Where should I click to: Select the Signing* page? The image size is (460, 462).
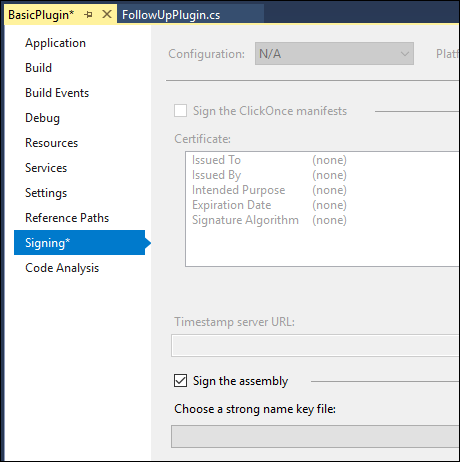(x=79, y=243)
